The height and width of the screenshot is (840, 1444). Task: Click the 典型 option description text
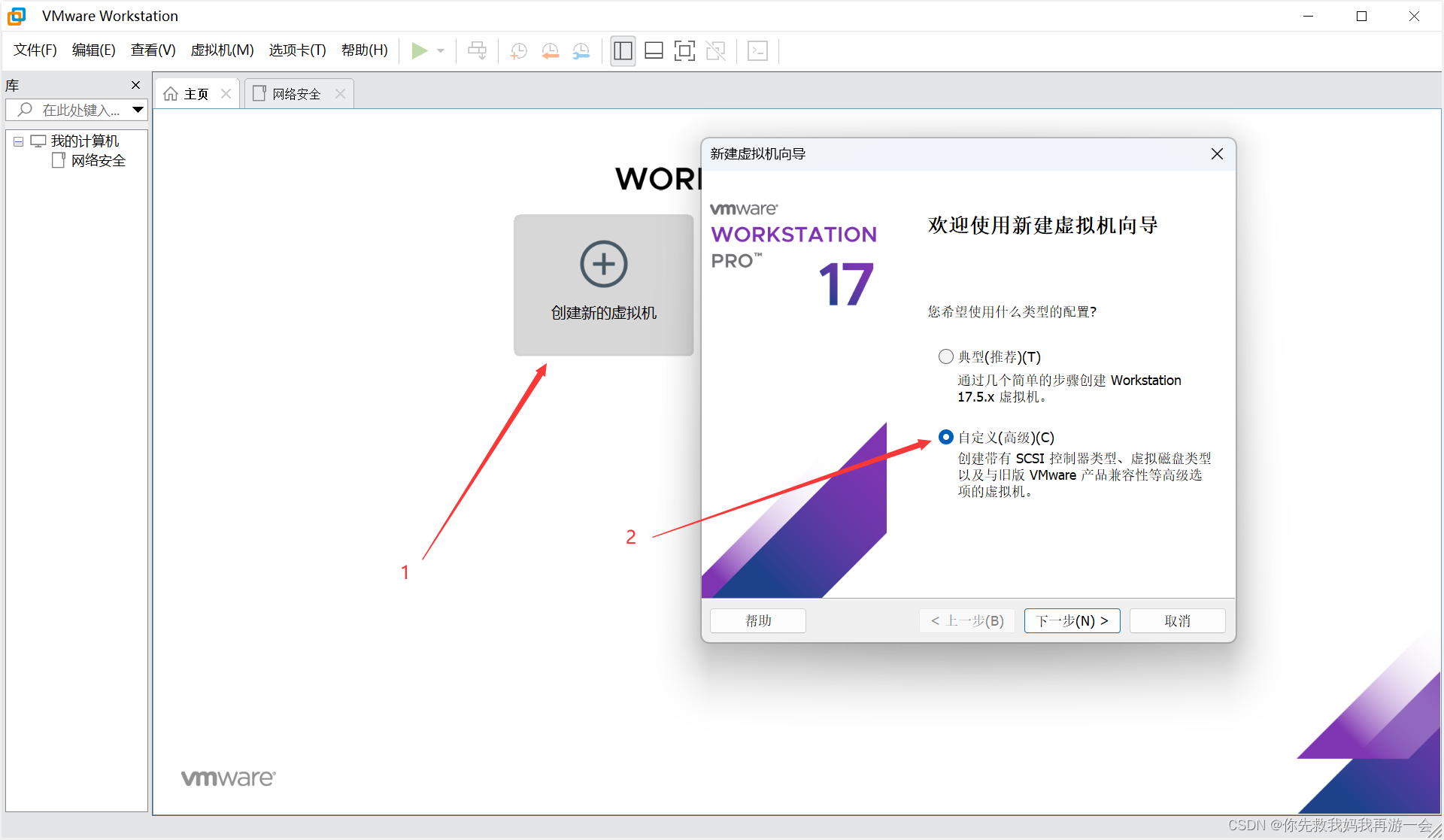(x=1069, y=388)
